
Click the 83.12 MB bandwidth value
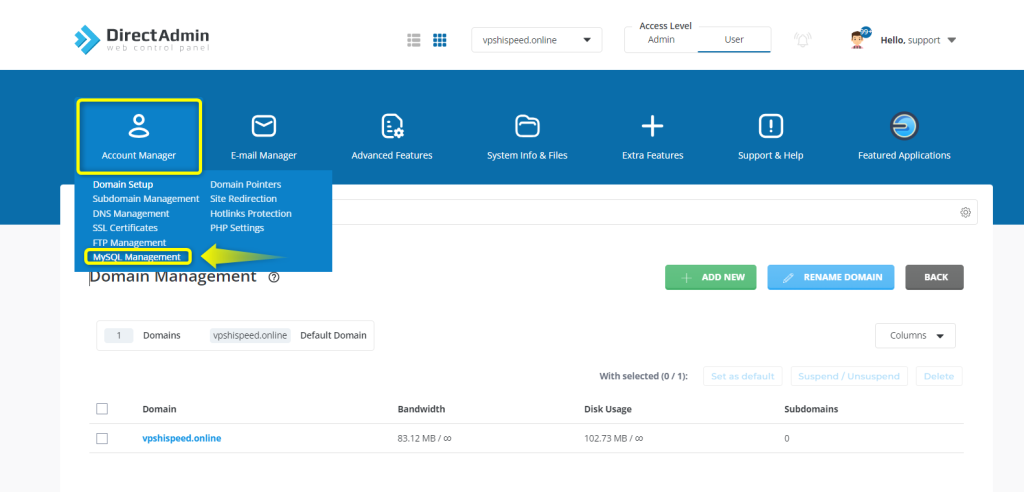coord(424,438)
